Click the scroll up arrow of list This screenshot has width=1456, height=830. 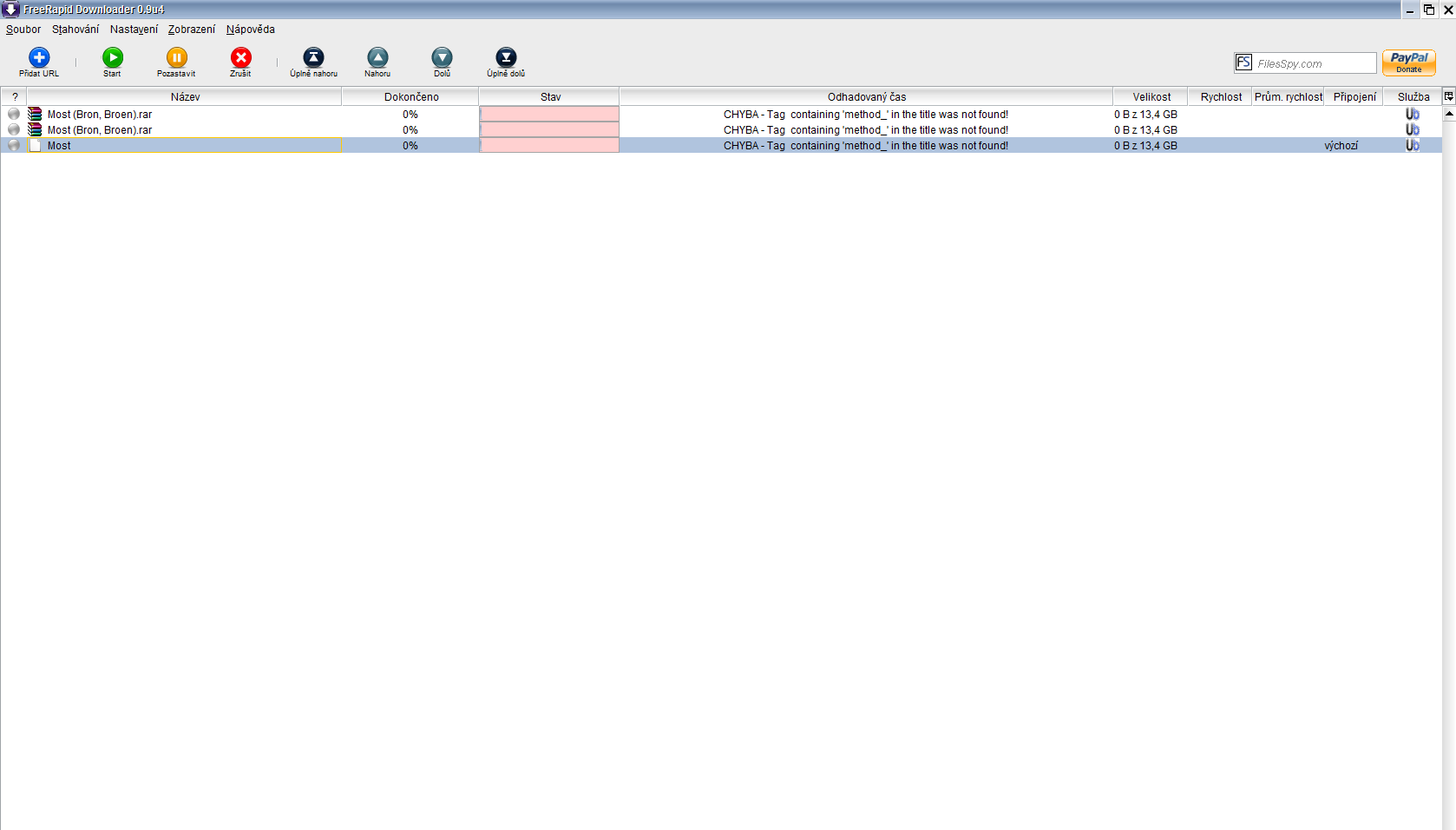pyautogui.click(x=1448, y=114)
